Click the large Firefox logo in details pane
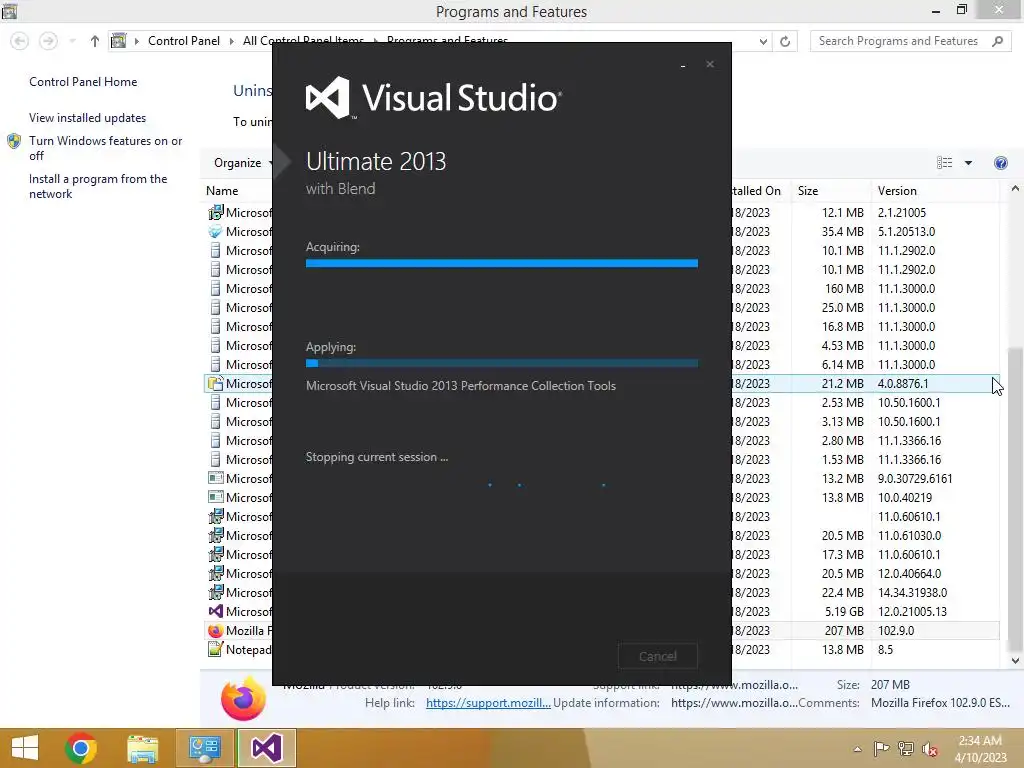Image resolution: width=1024 pixels, height=768 pixels. coord(243,699)
